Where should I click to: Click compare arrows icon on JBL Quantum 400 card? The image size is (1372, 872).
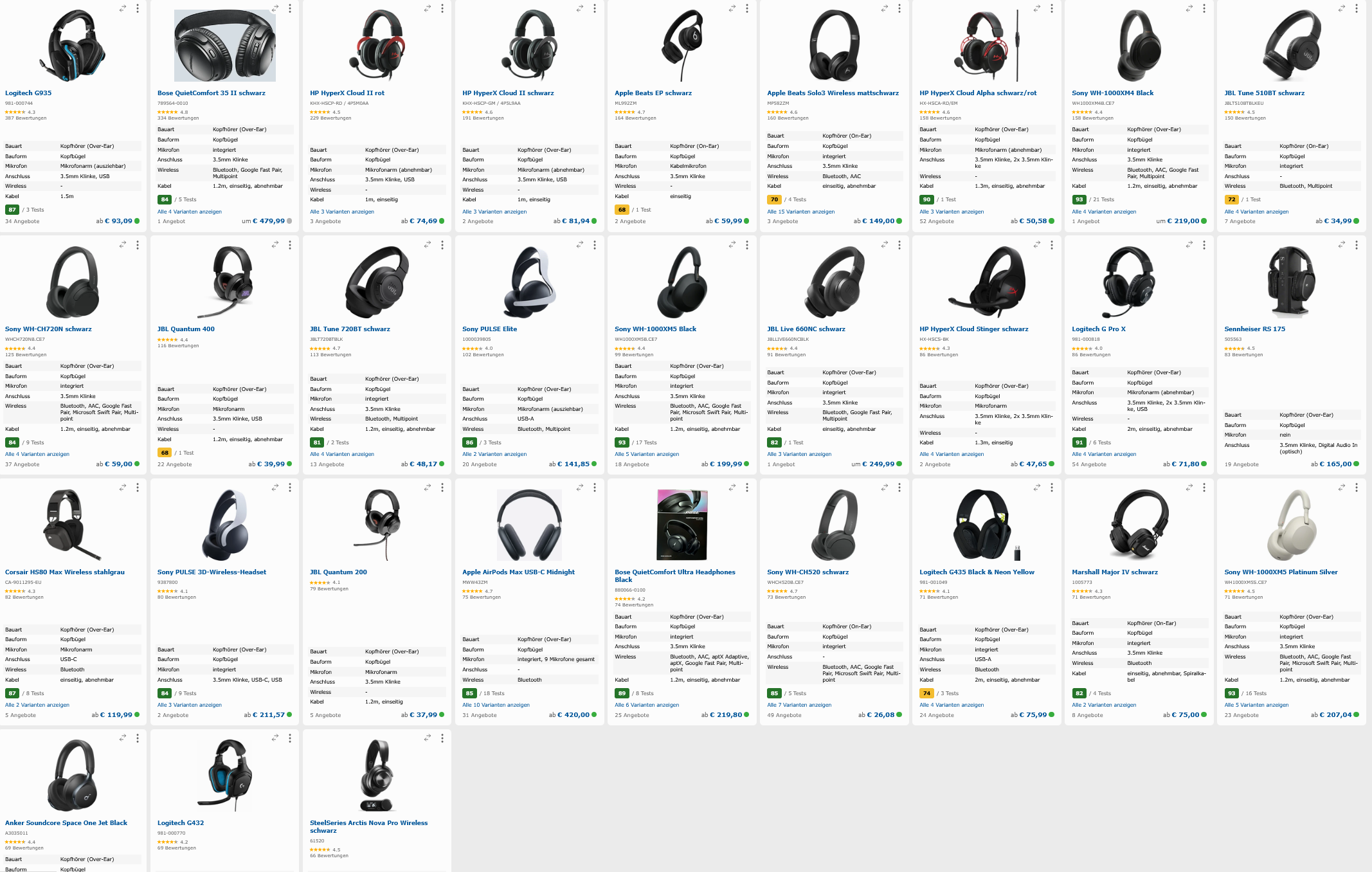pos(275,245)
